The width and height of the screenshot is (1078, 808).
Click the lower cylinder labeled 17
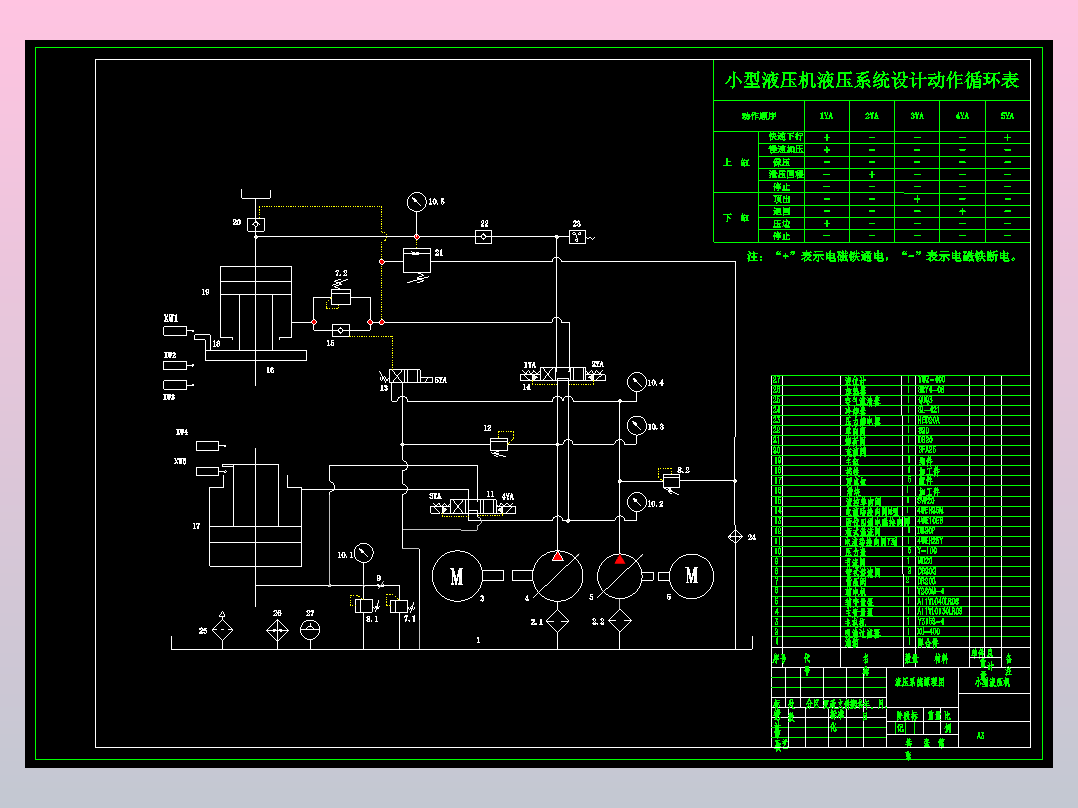point(256,516)
